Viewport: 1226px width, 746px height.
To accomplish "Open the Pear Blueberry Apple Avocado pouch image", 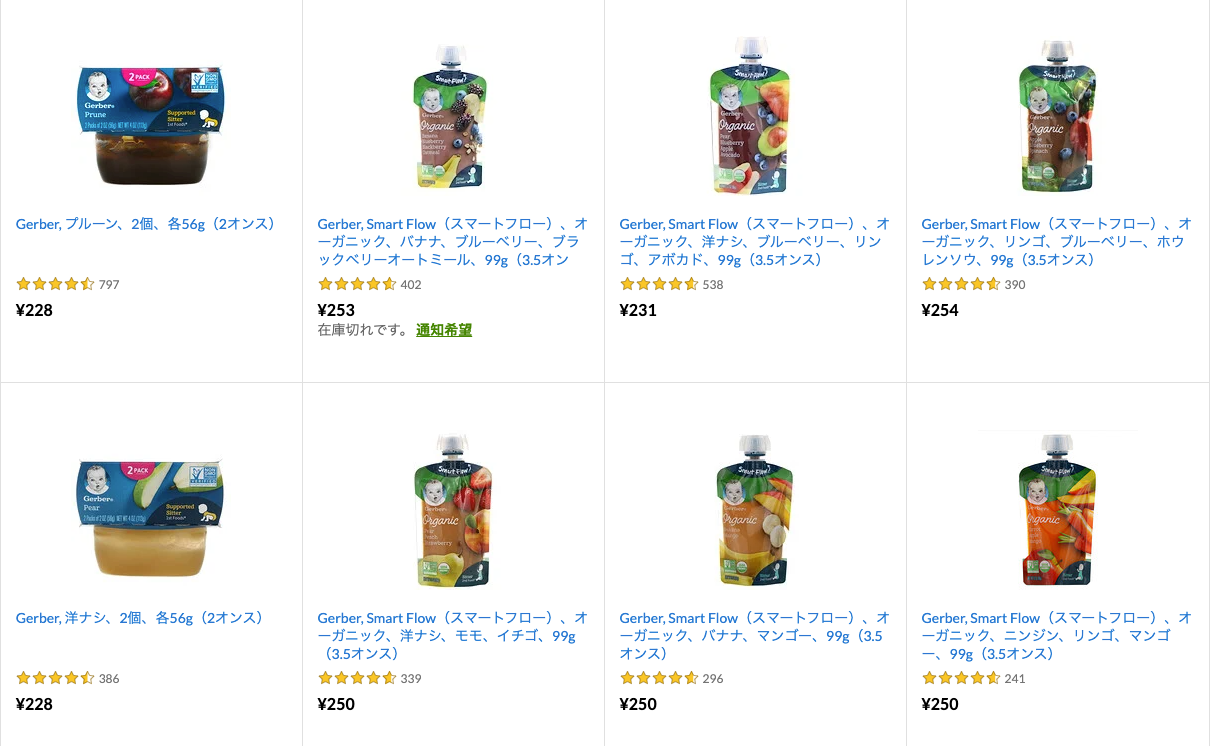I will coord(755,115).
